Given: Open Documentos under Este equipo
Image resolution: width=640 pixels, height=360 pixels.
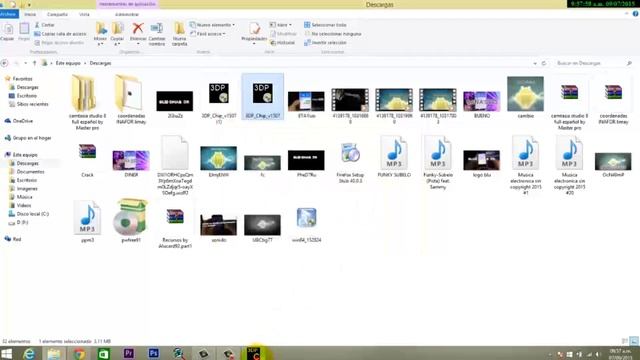Looking at the screenshot, I should coord(30,171).
